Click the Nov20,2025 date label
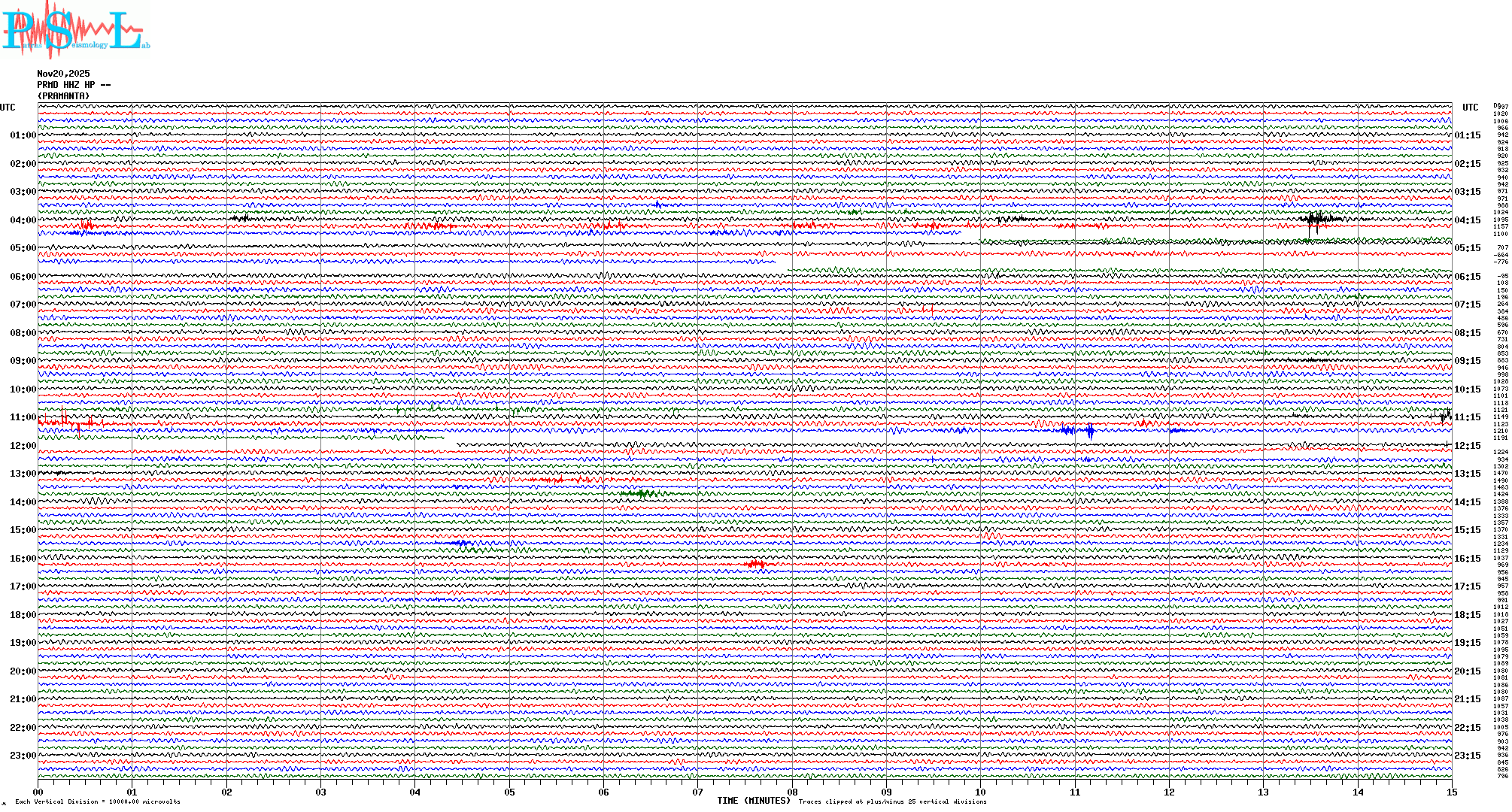This screenshot has width=1512, height=812. [x=63, y=74]
